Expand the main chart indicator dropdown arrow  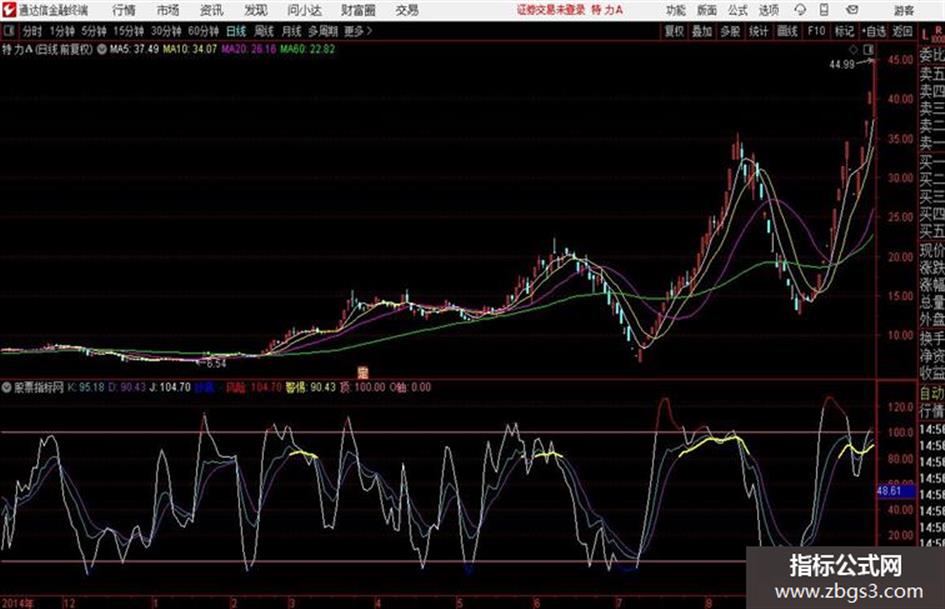pos(102,49)
